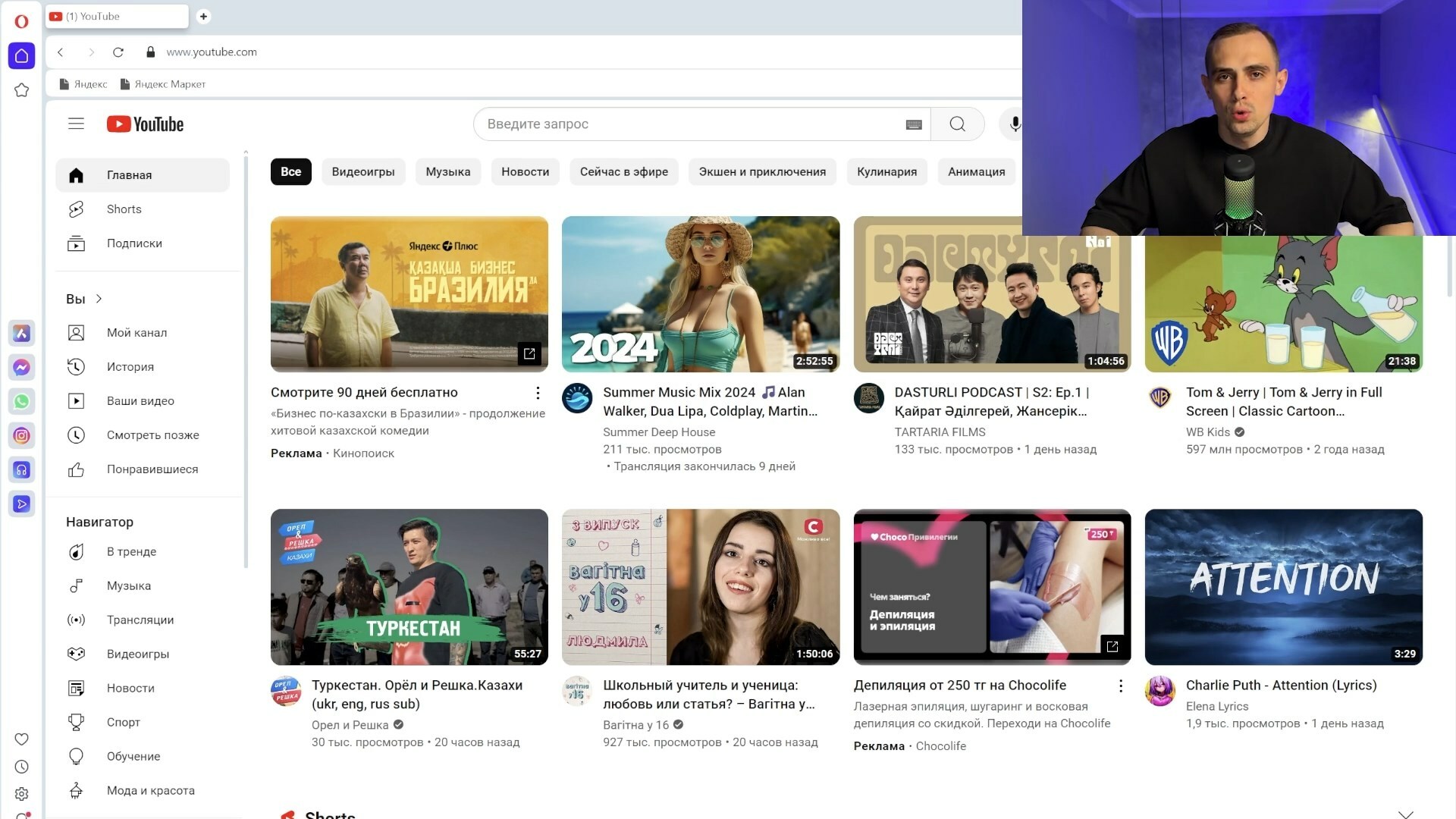Open 'Ваши видео' in the sidebar
1456x819 pixels.
pyautogui.click(x=143, y=401)
